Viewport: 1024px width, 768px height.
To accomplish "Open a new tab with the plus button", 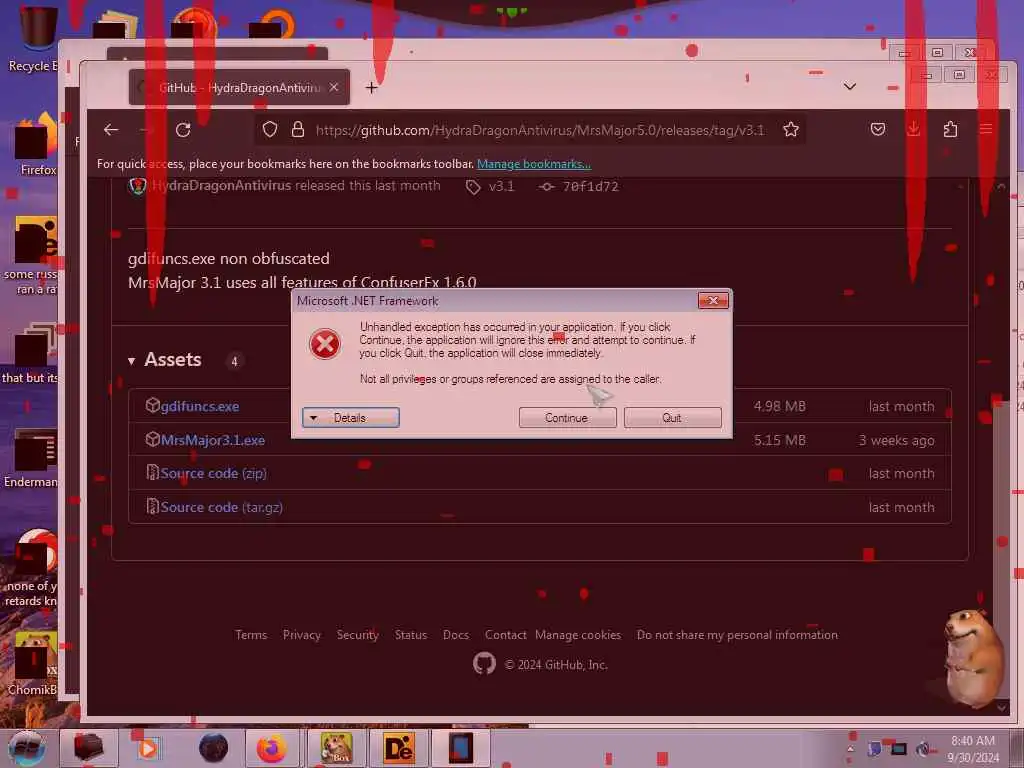I will 372,88.
